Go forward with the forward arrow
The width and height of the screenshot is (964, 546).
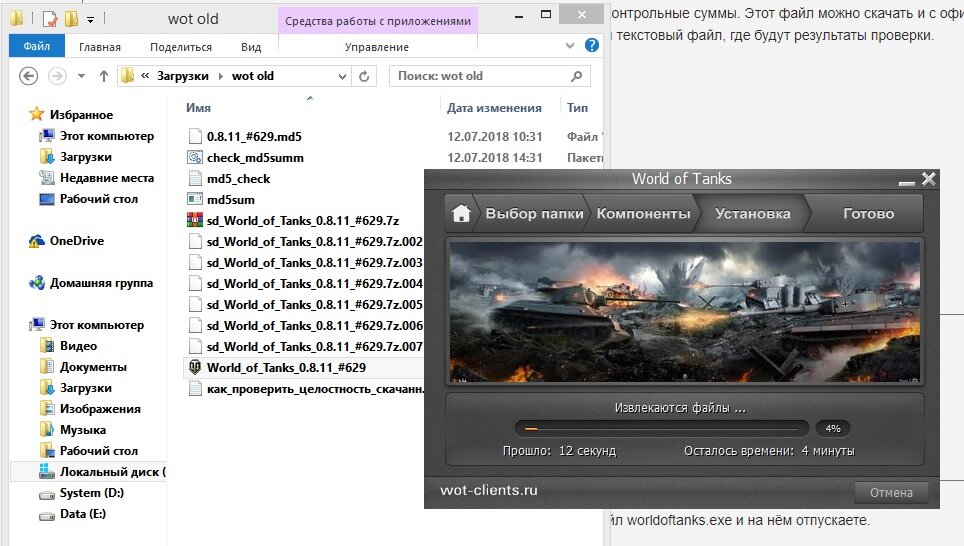click(57, 76)
